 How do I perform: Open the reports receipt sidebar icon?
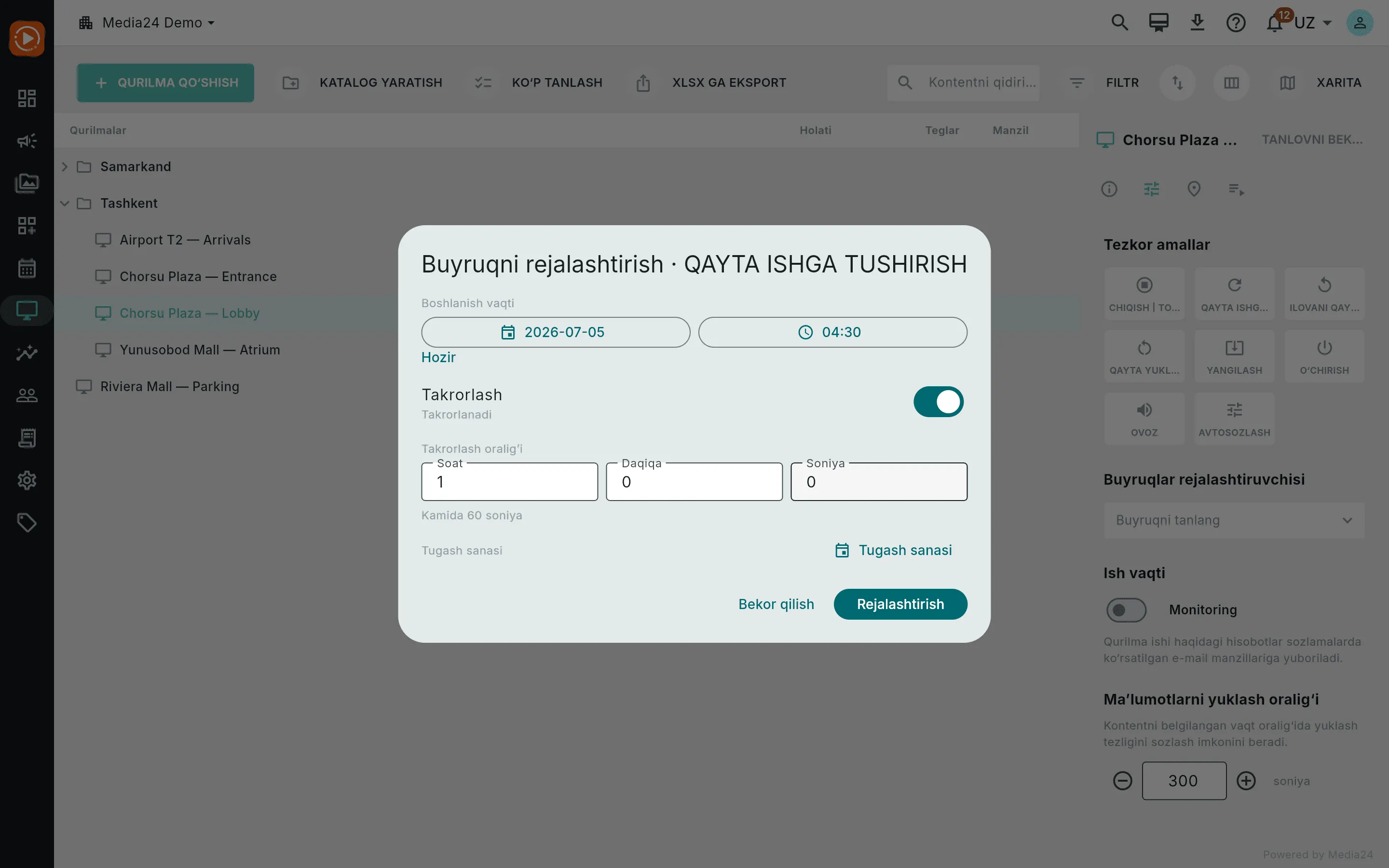coord(27,438)
